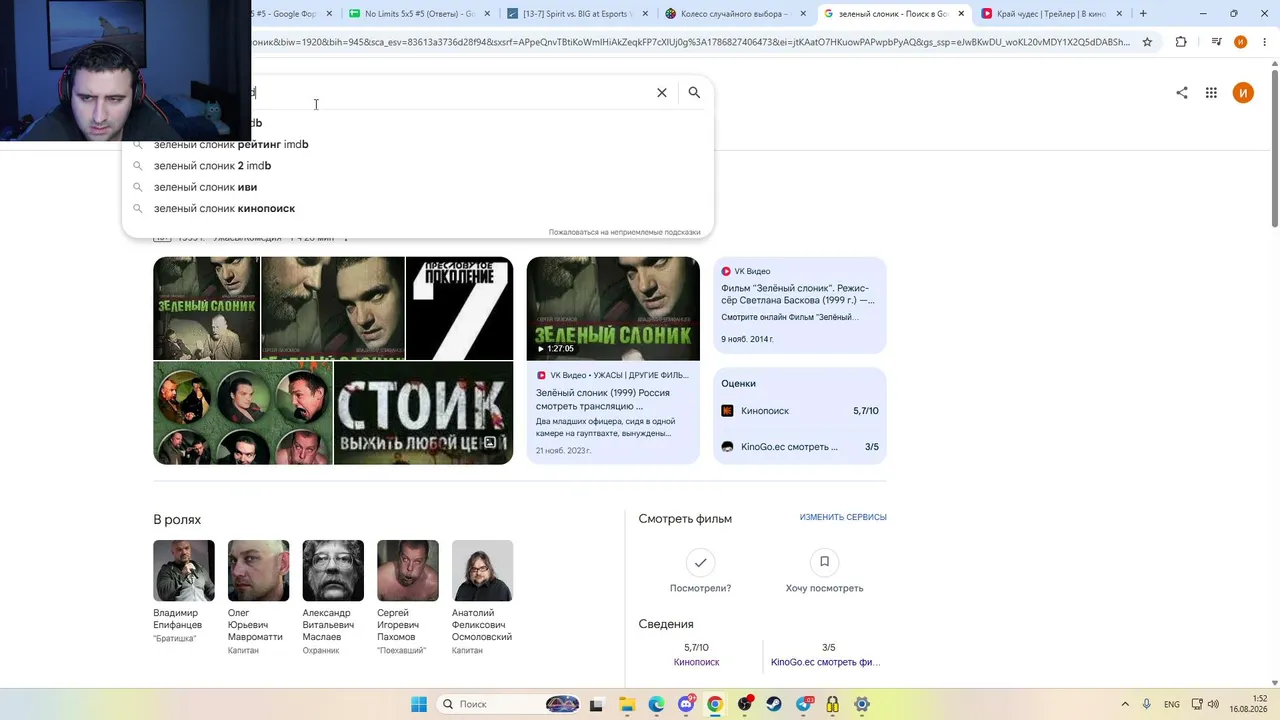The width and height of the screenshot is (1280, 720).
Task: Open the three-dot options next to film info
Action: coord(346,238)
